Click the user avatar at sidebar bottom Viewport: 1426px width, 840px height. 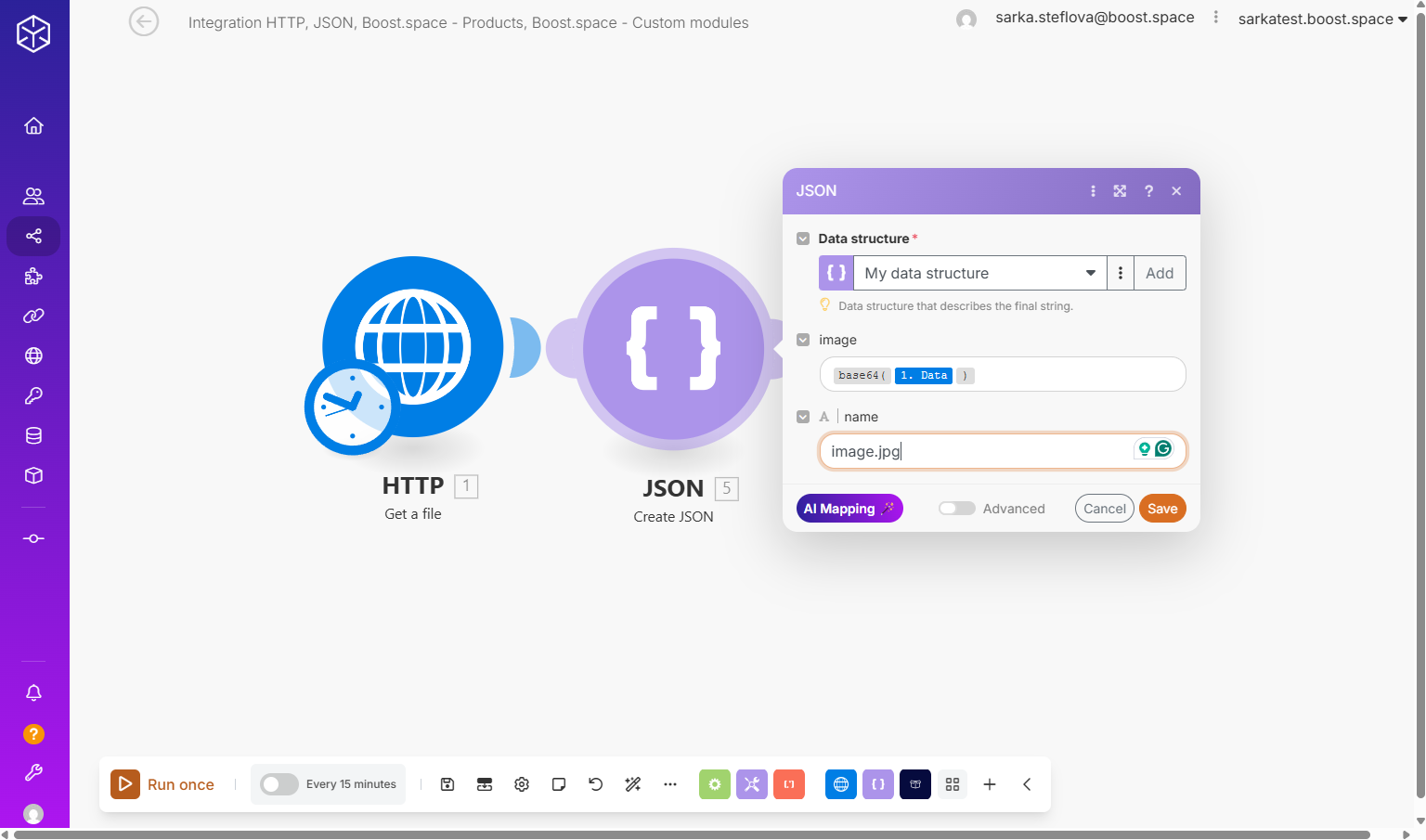coord(33,814)
